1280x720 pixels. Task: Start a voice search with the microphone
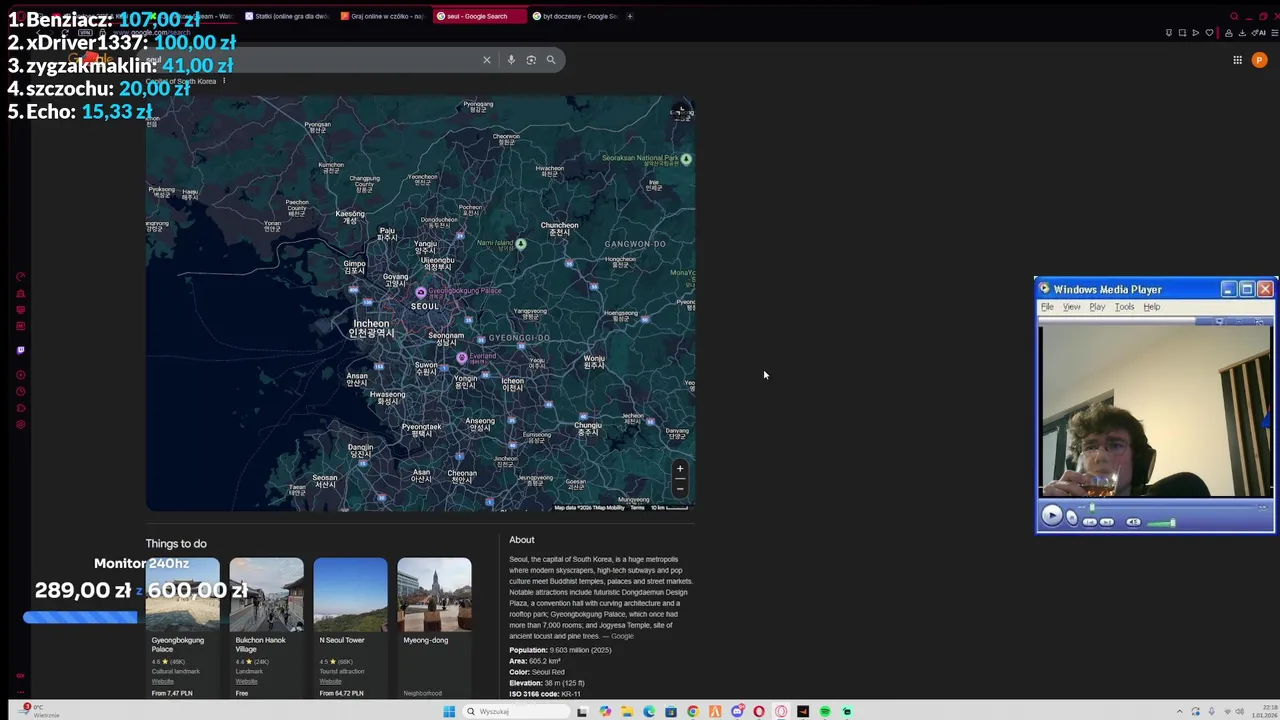coord(511,60)
